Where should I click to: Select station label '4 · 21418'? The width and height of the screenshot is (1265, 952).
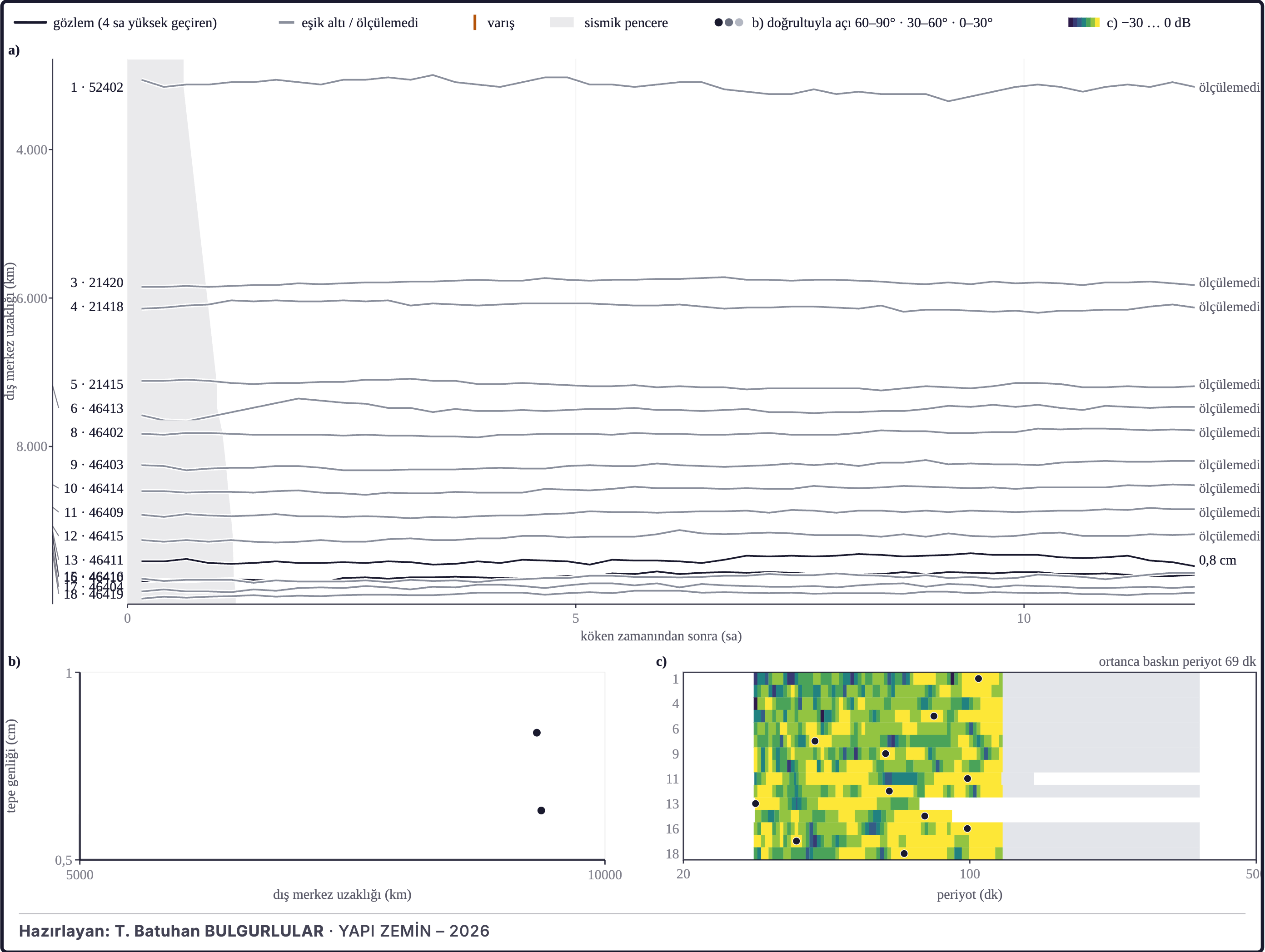[x=97, y=307]
